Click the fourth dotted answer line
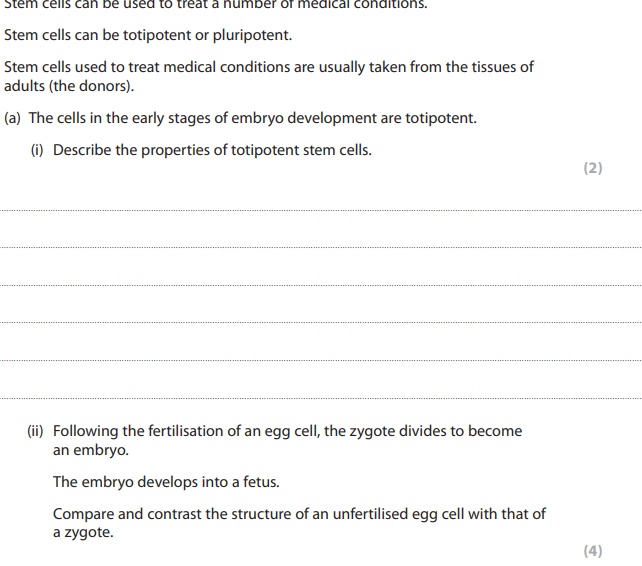This screenshot has height=566, width=642. click(320, 322)
